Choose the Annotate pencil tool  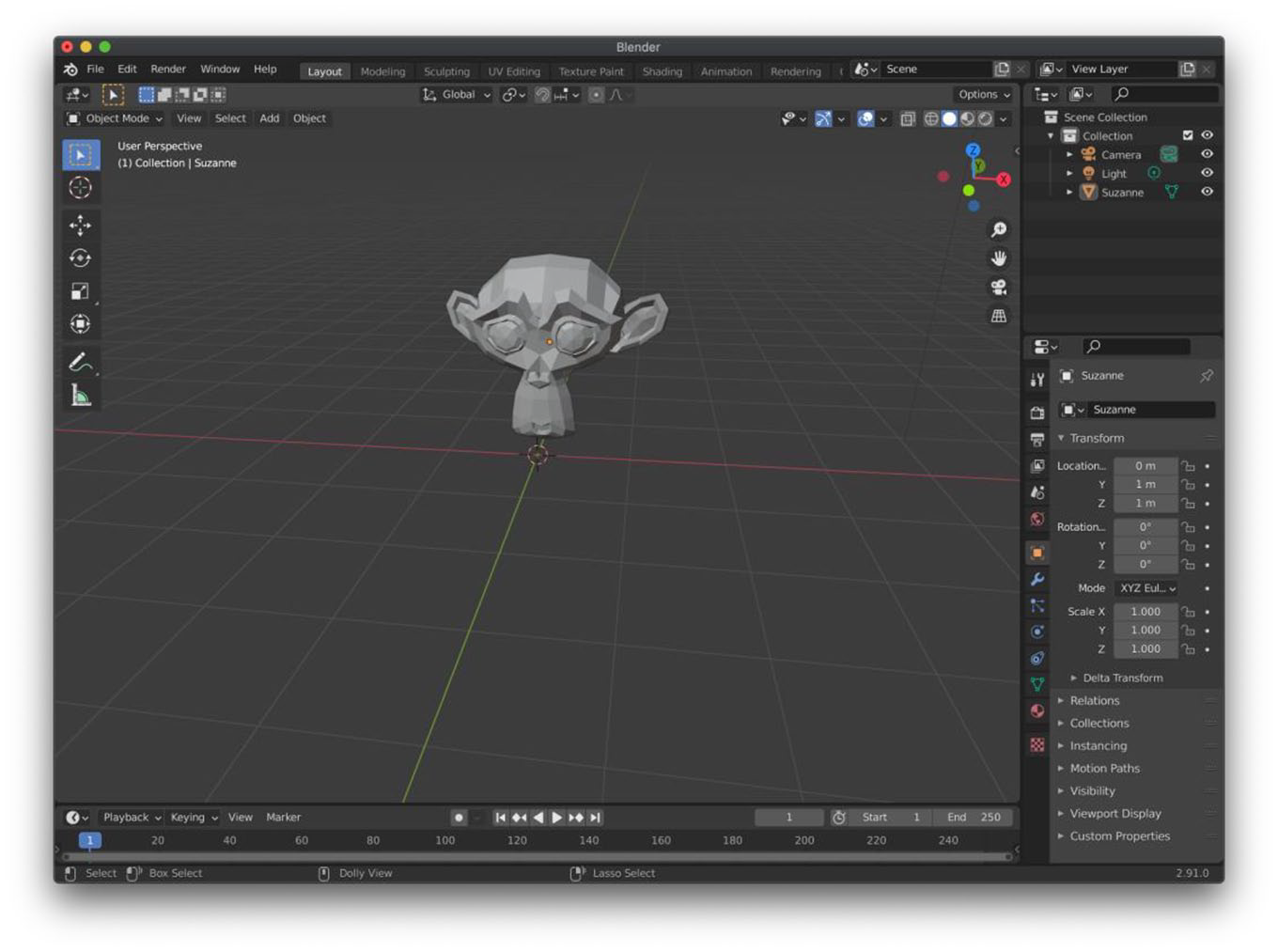[80, 363]
